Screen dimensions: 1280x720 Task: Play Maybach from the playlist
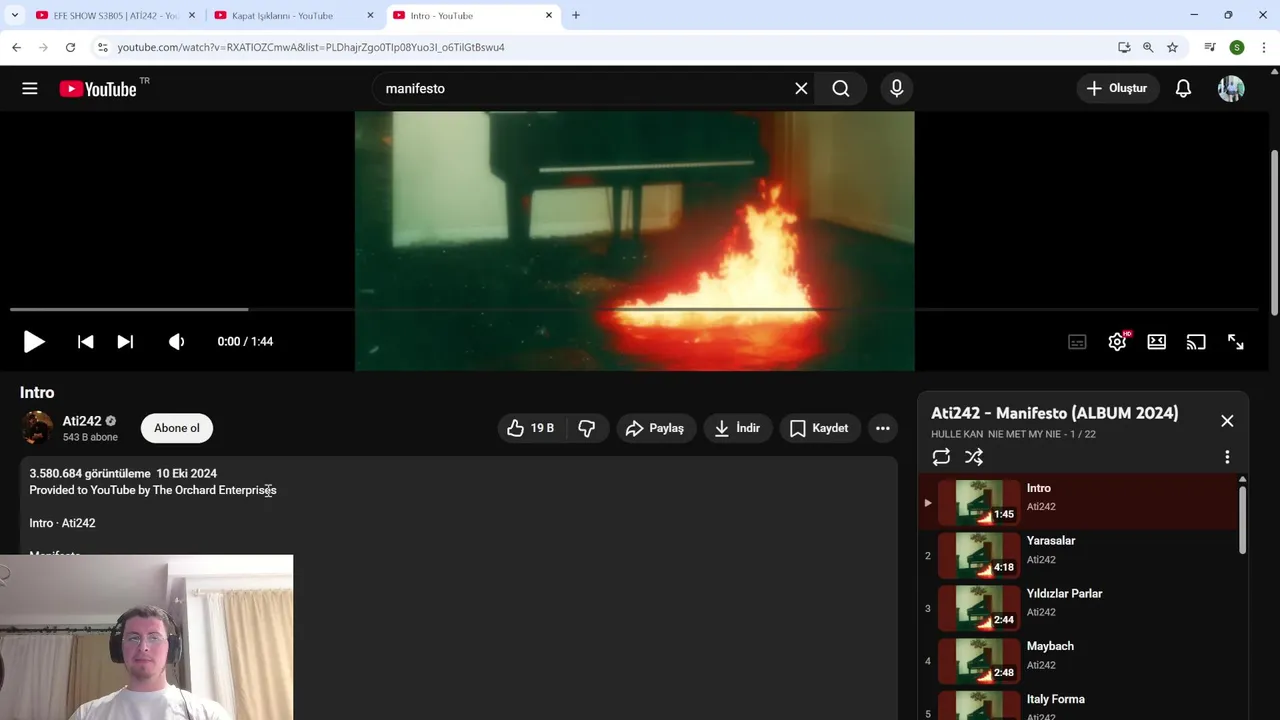tap(1078, 661)
